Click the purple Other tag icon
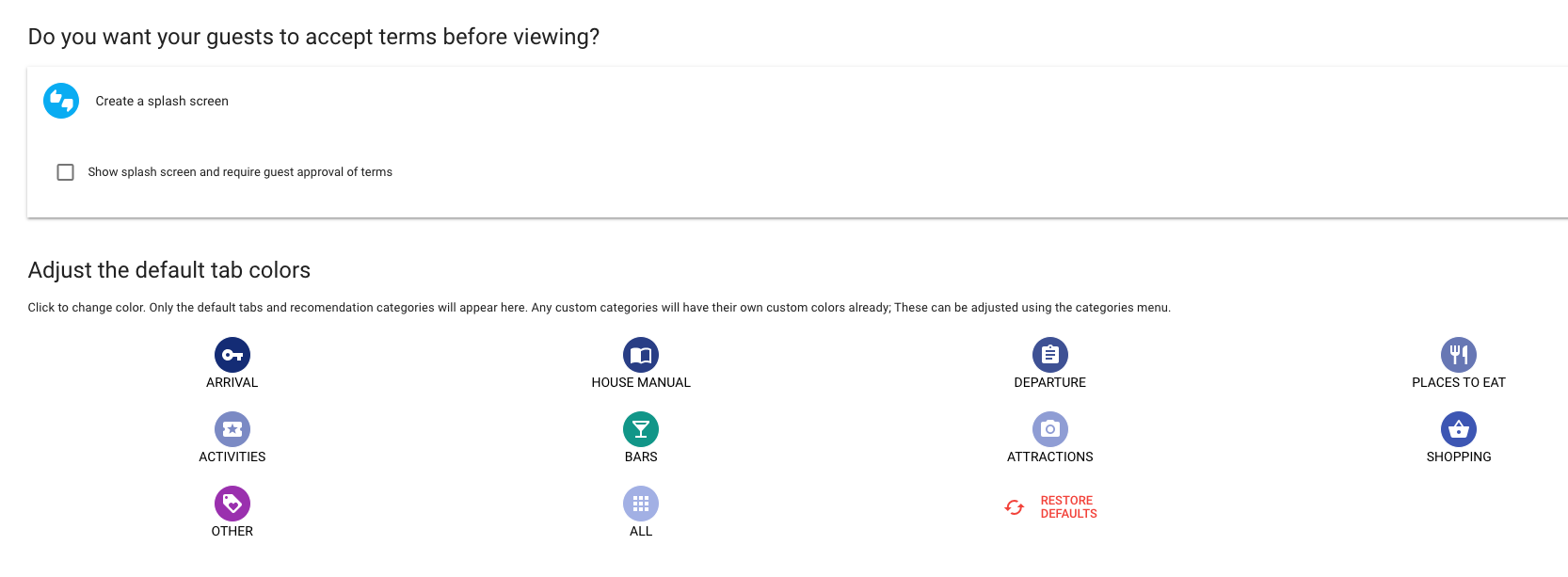This screenshot has width=1568, height=577. point(232,504)
